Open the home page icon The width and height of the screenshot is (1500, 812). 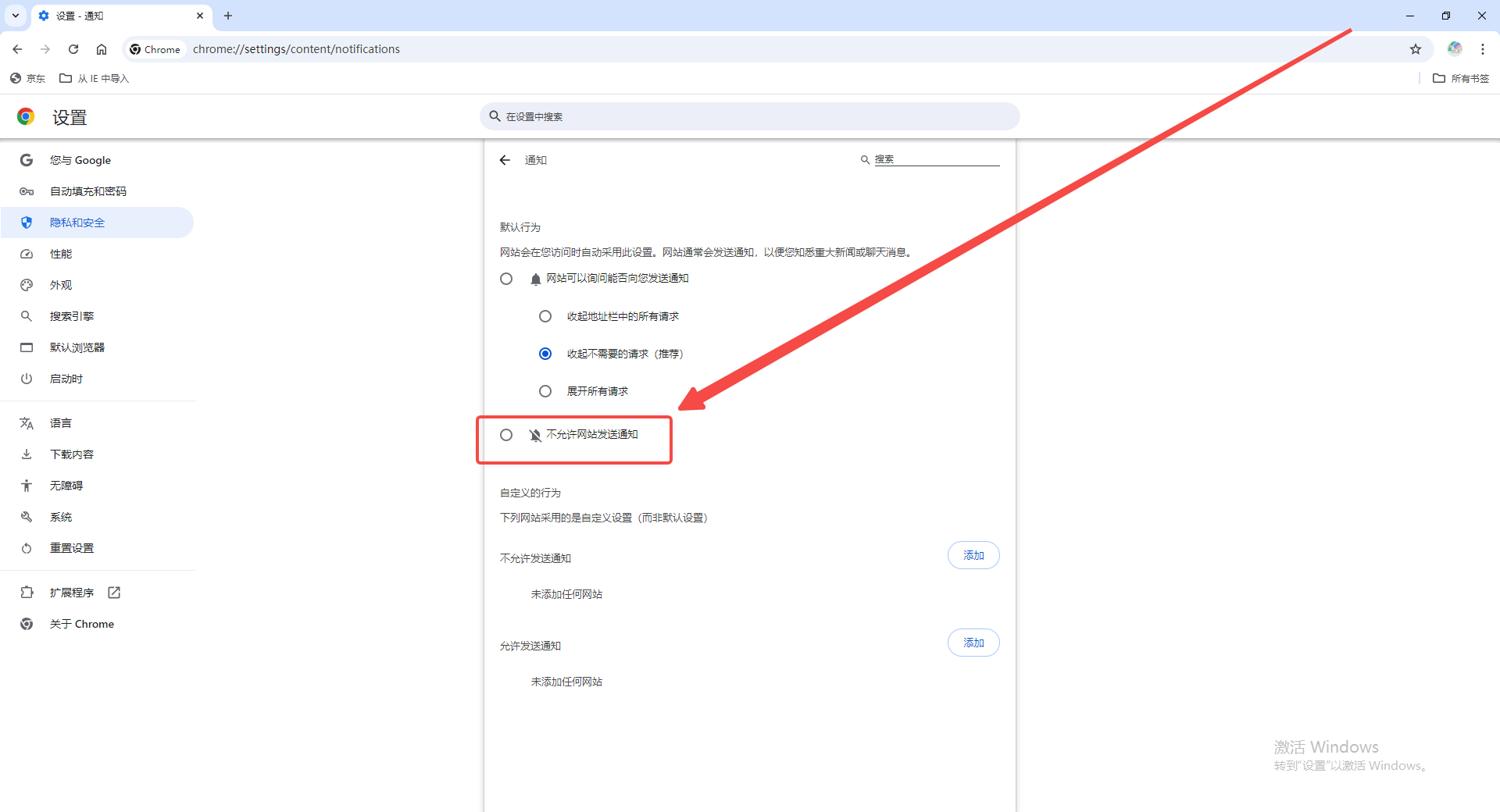(102, 49)
